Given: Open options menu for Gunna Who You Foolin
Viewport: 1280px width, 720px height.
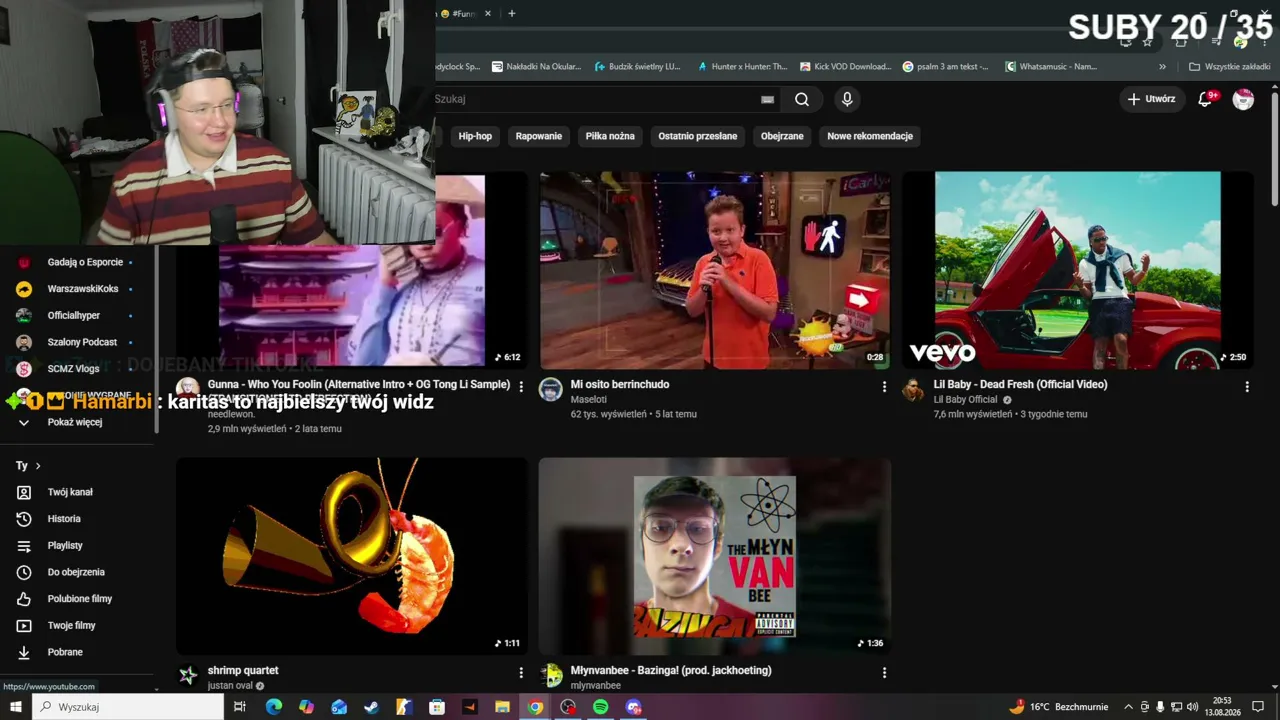Looking at the screenshot, I should click(x=521, y=387).
